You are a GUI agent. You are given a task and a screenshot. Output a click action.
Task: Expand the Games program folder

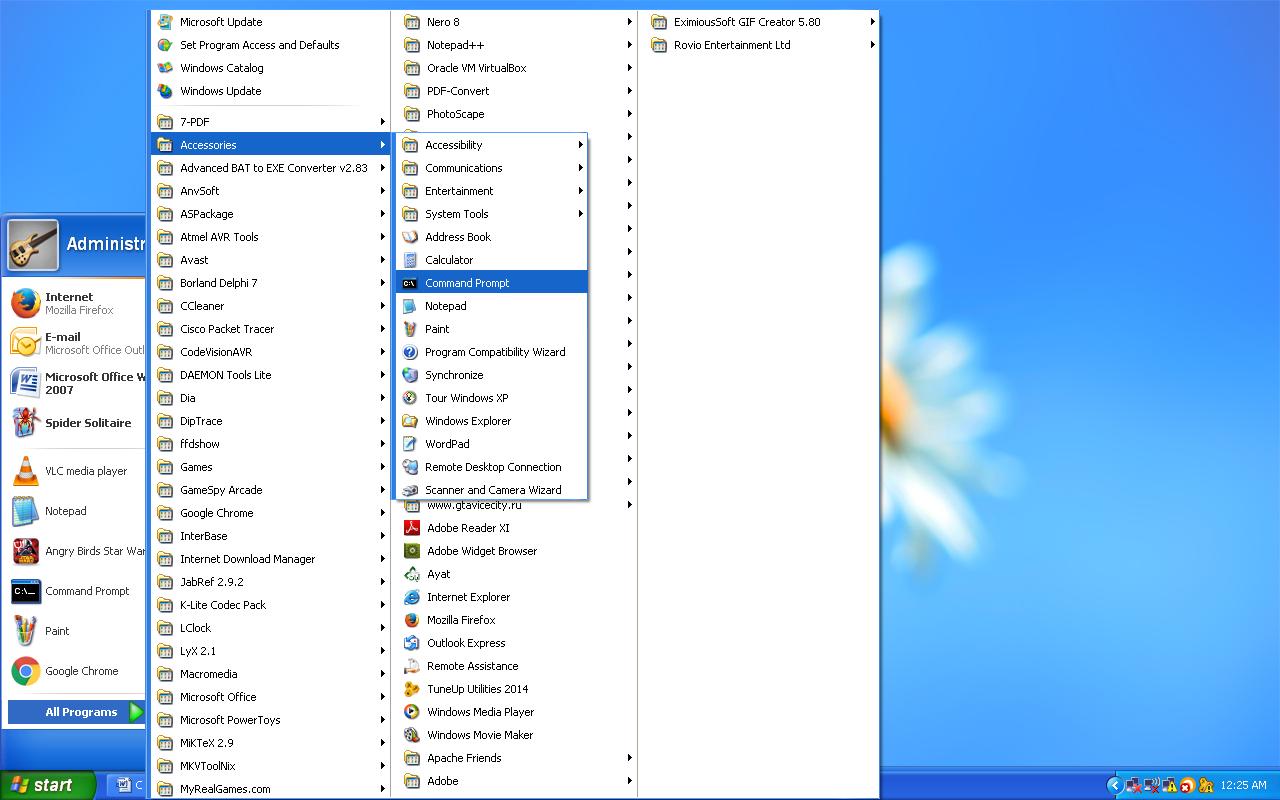pos(270,467)
